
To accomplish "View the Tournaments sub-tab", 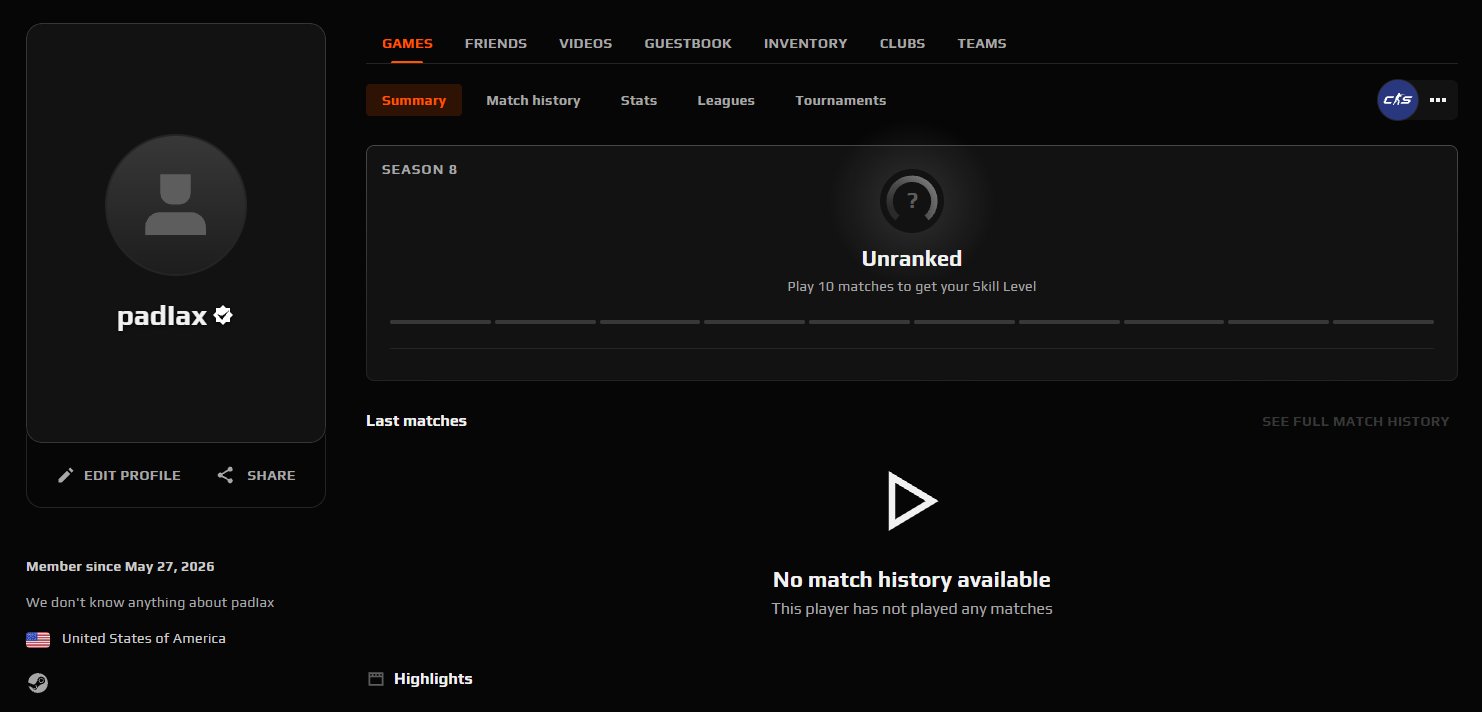I will point(841,100).
